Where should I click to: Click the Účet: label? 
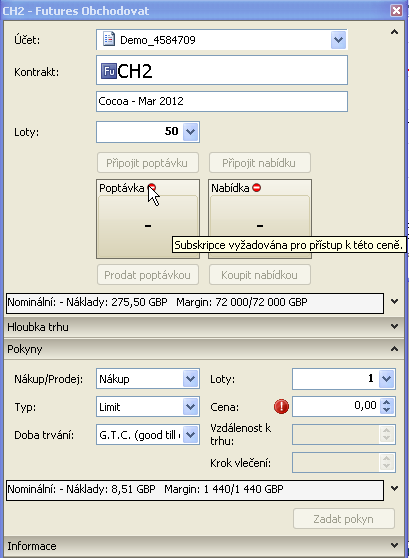pos(27,40)
